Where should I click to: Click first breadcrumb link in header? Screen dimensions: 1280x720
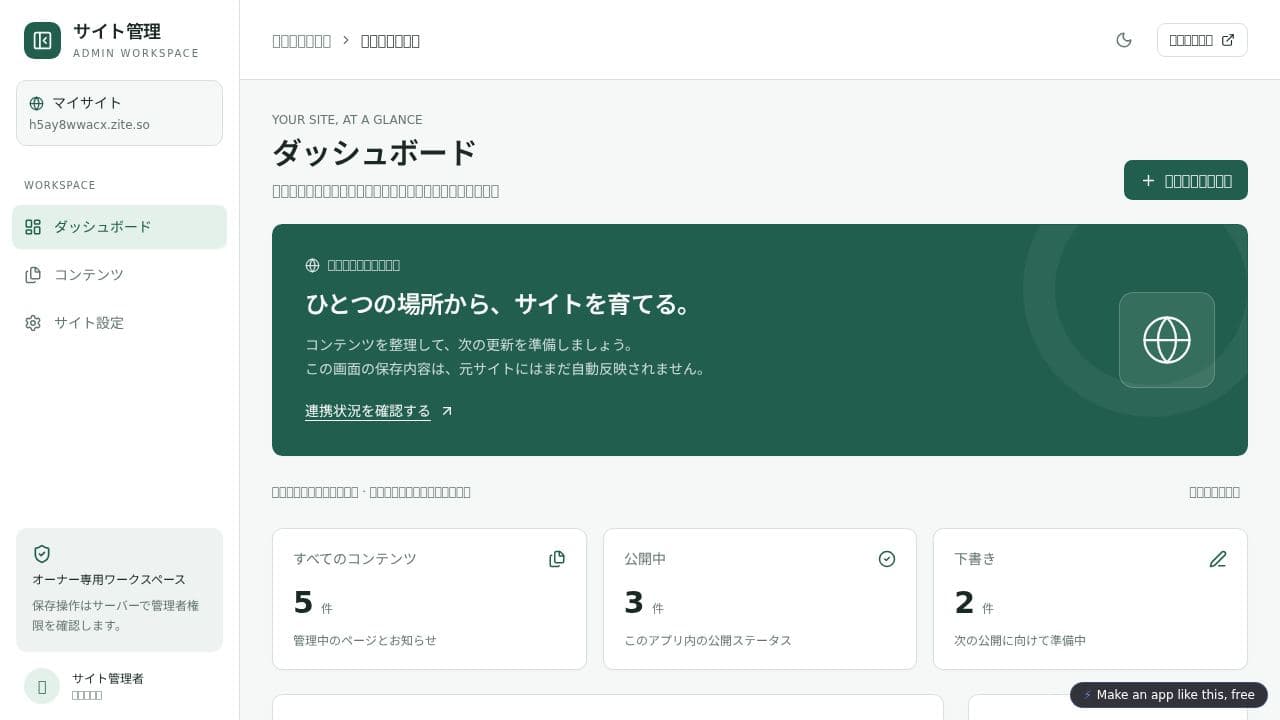coord(302,41)
